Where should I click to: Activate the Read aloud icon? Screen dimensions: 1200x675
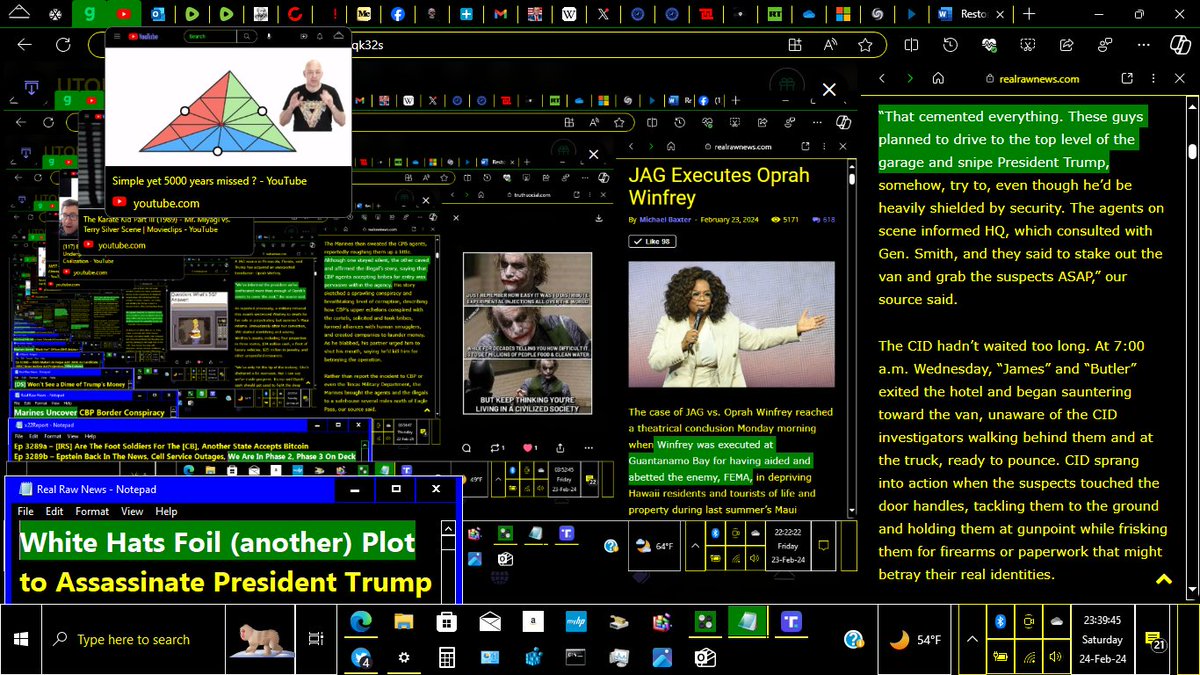tap(830, 45)
